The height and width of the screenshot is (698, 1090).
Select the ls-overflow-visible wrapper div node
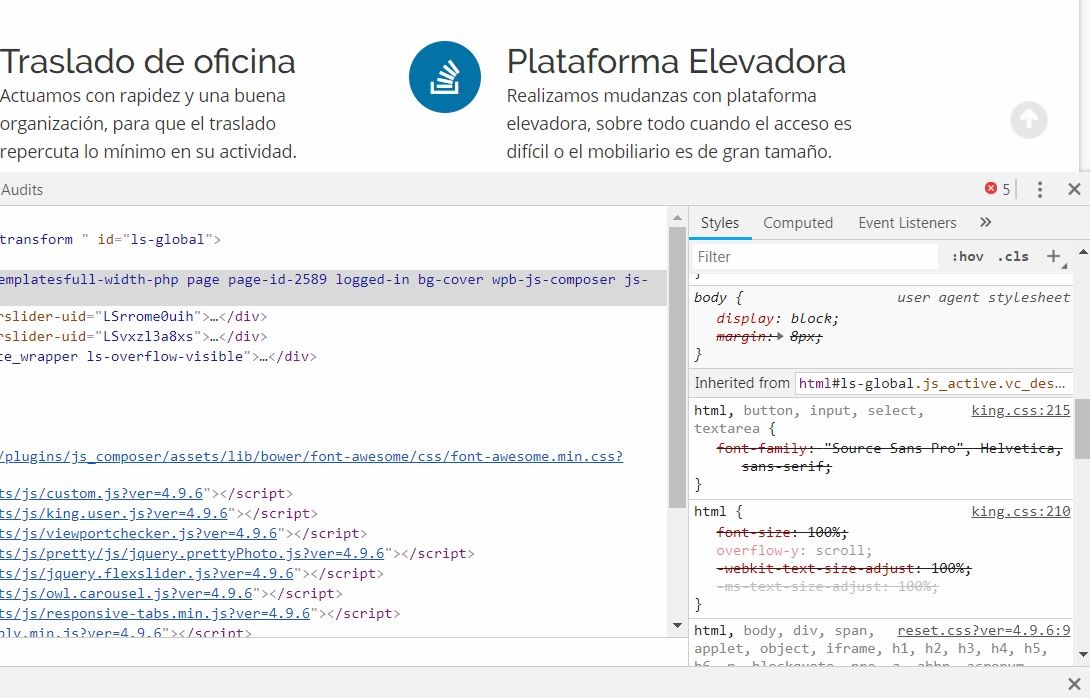158,357
